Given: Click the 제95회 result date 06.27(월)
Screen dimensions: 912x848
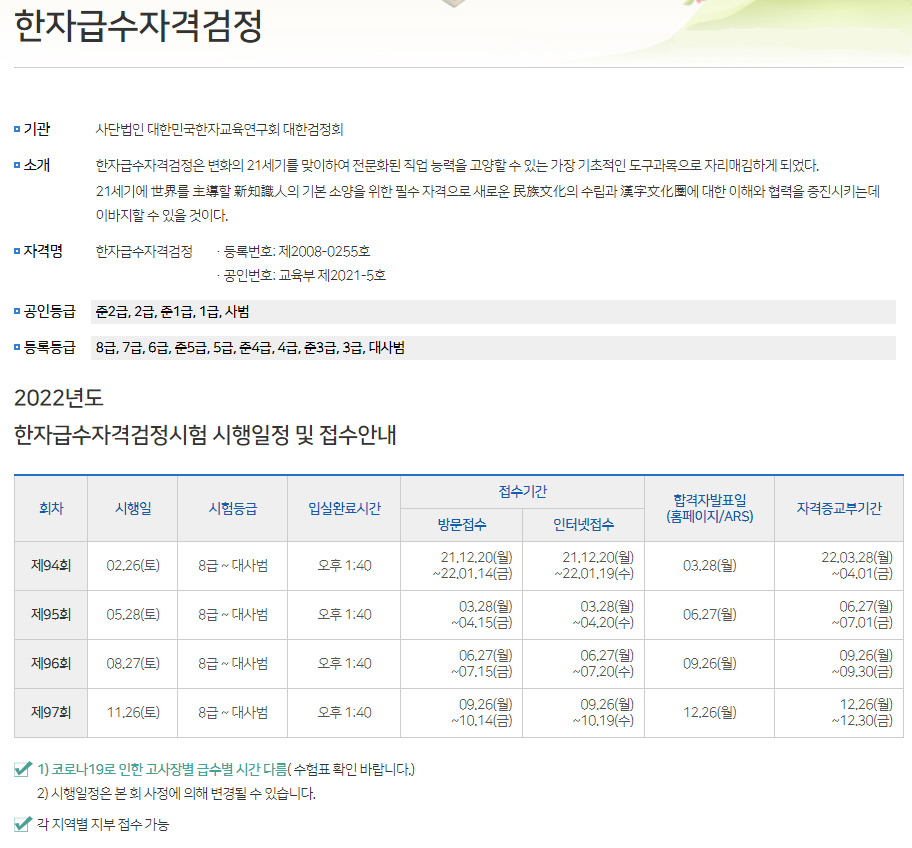Looking at the screenshot, I should pyautogui.click(x=710, y=614).
